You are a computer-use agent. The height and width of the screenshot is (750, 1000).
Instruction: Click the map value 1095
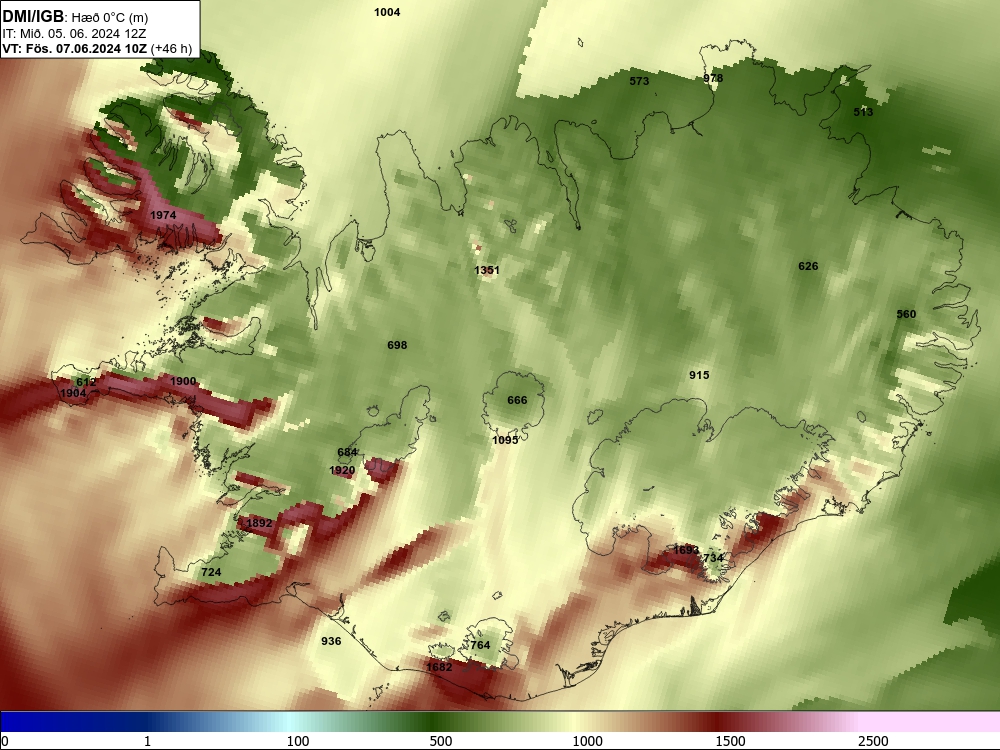(x=505, y=439)
